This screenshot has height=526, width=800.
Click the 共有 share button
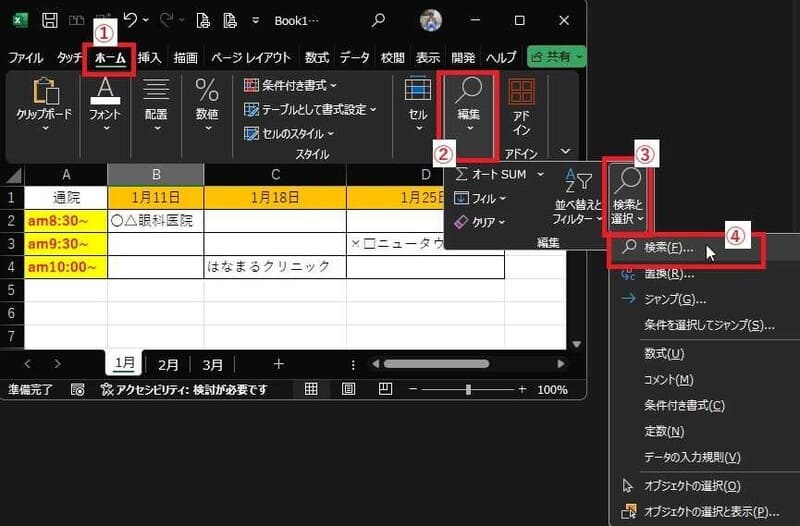[x=556, y=58]
